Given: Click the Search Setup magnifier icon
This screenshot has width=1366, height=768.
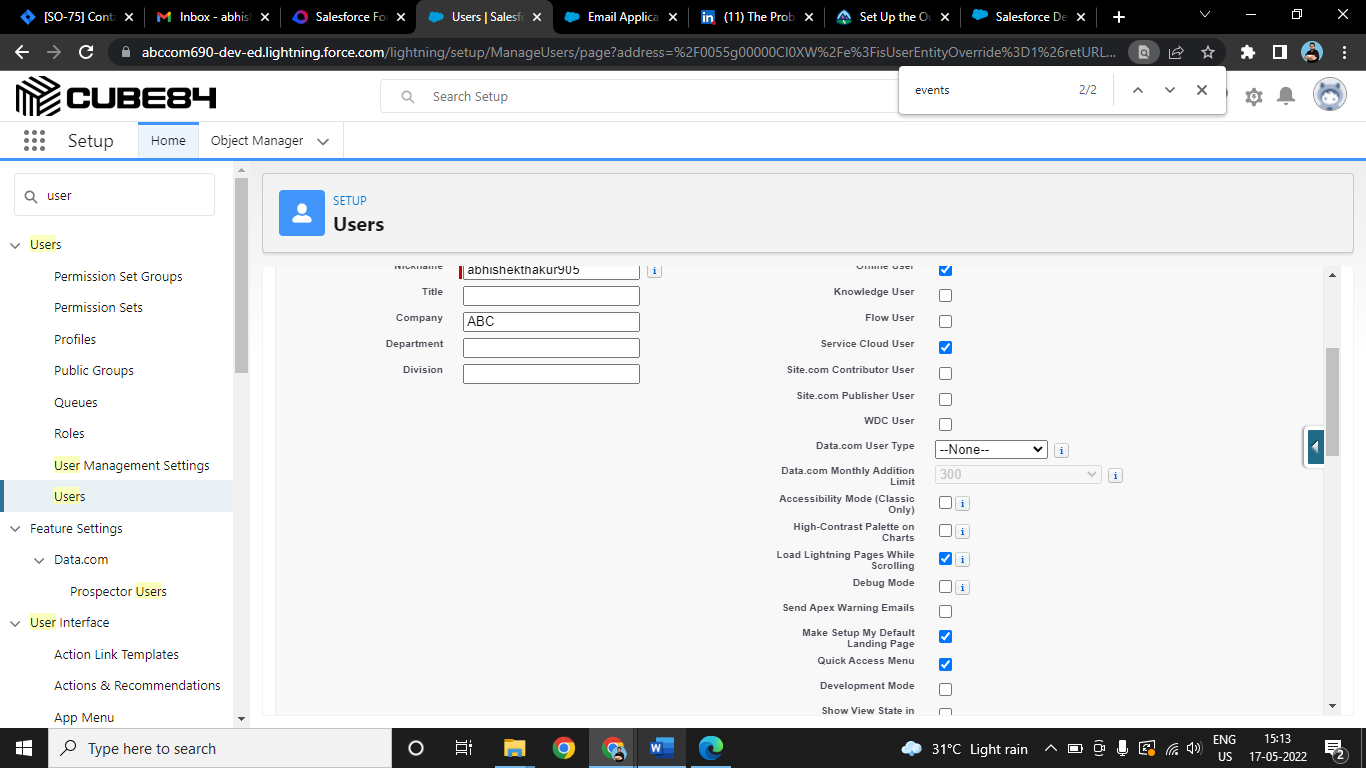Looking at the screenshot, I should click(x=407, y=96).
